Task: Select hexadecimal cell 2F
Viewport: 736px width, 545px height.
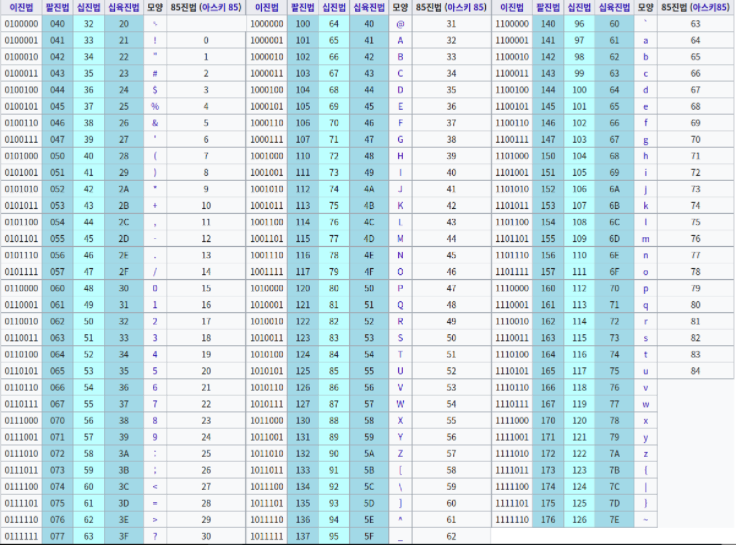Action: click(x=123, y=272)
